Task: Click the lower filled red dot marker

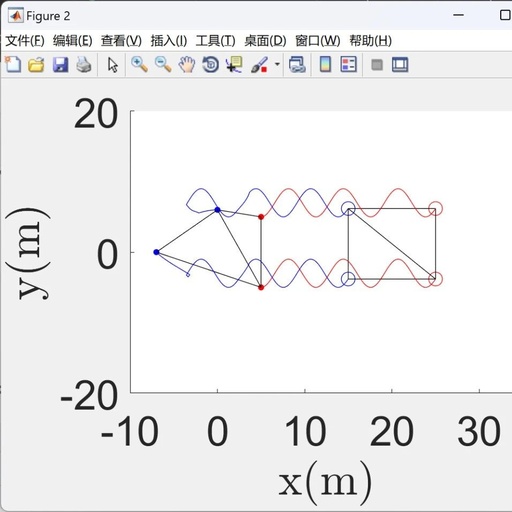Action: click(261, 287)
